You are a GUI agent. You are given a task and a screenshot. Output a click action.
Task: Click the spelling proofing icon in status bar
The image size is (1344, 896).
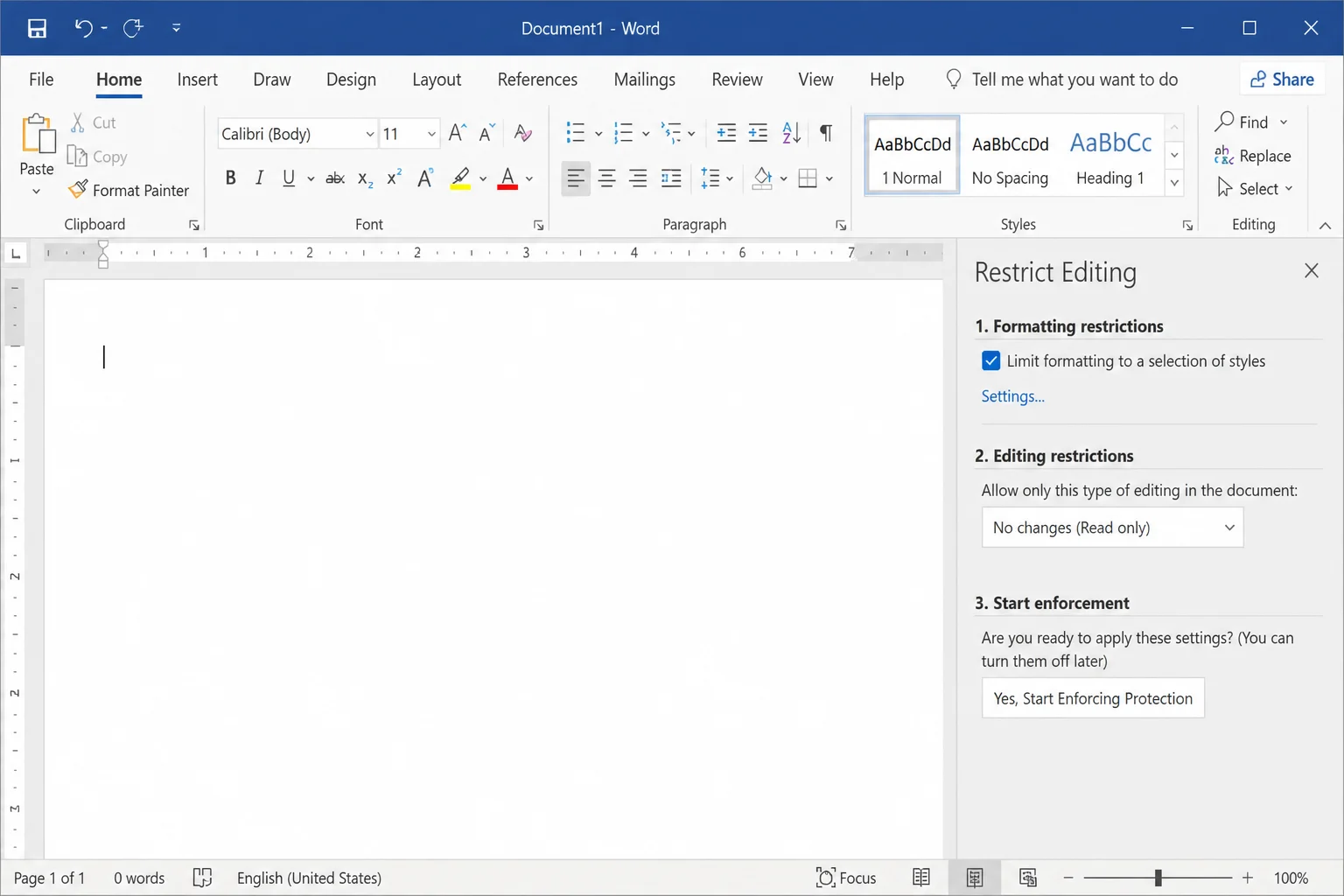(202, 878)
